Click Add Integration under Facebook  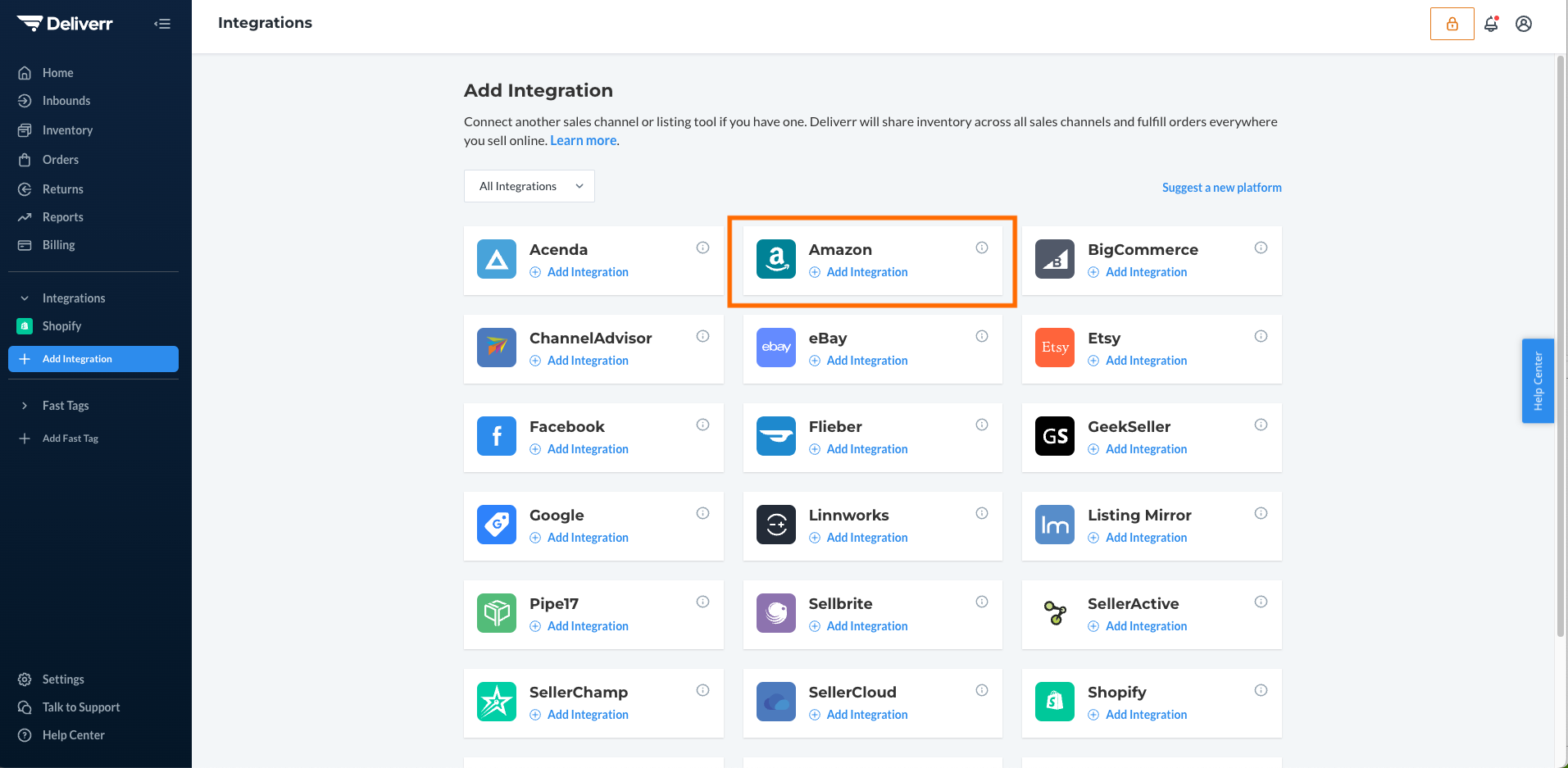(x=579, y=449)
